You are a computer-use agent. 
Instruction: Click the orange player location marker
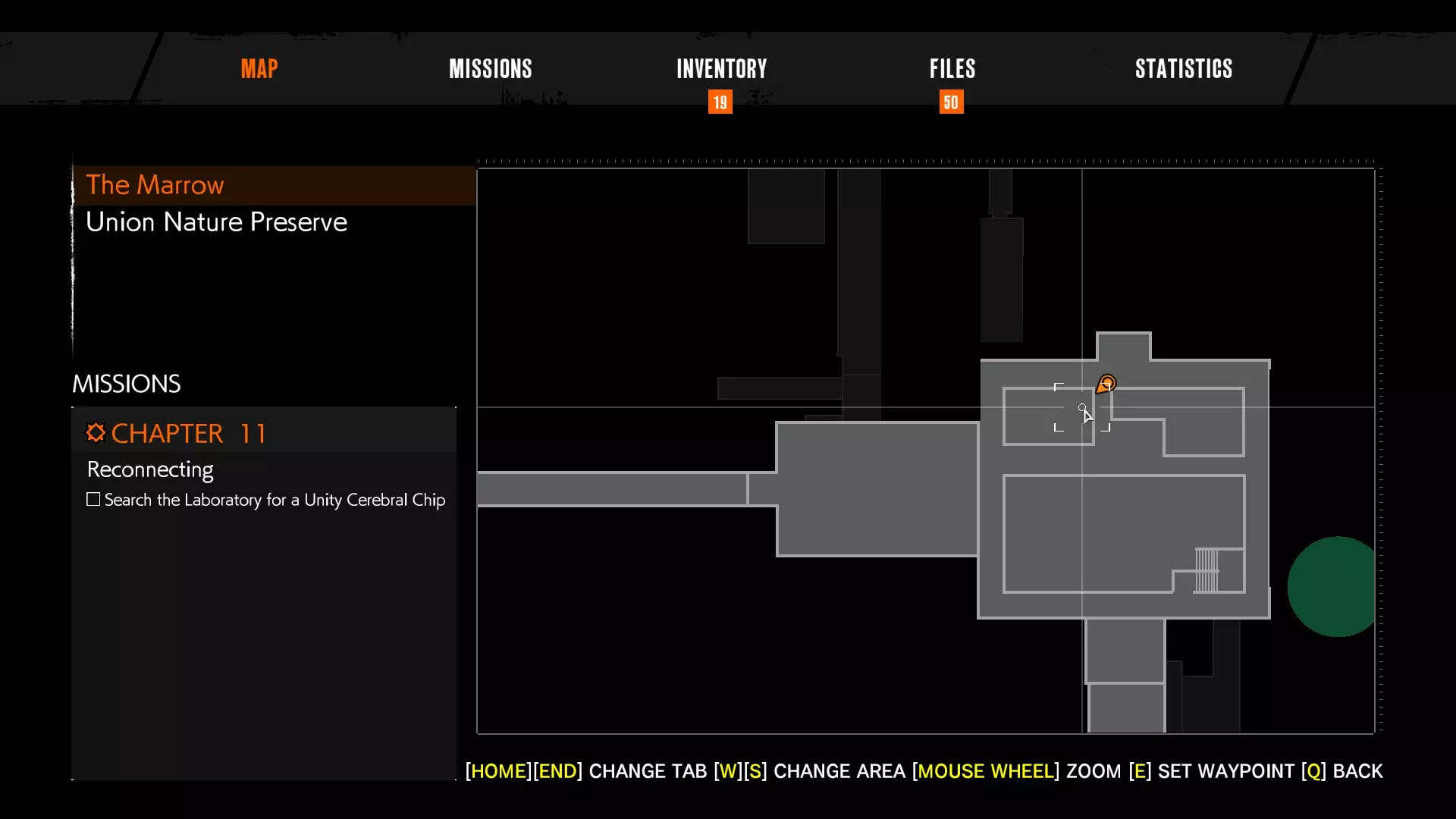[x=1106, y=384]
